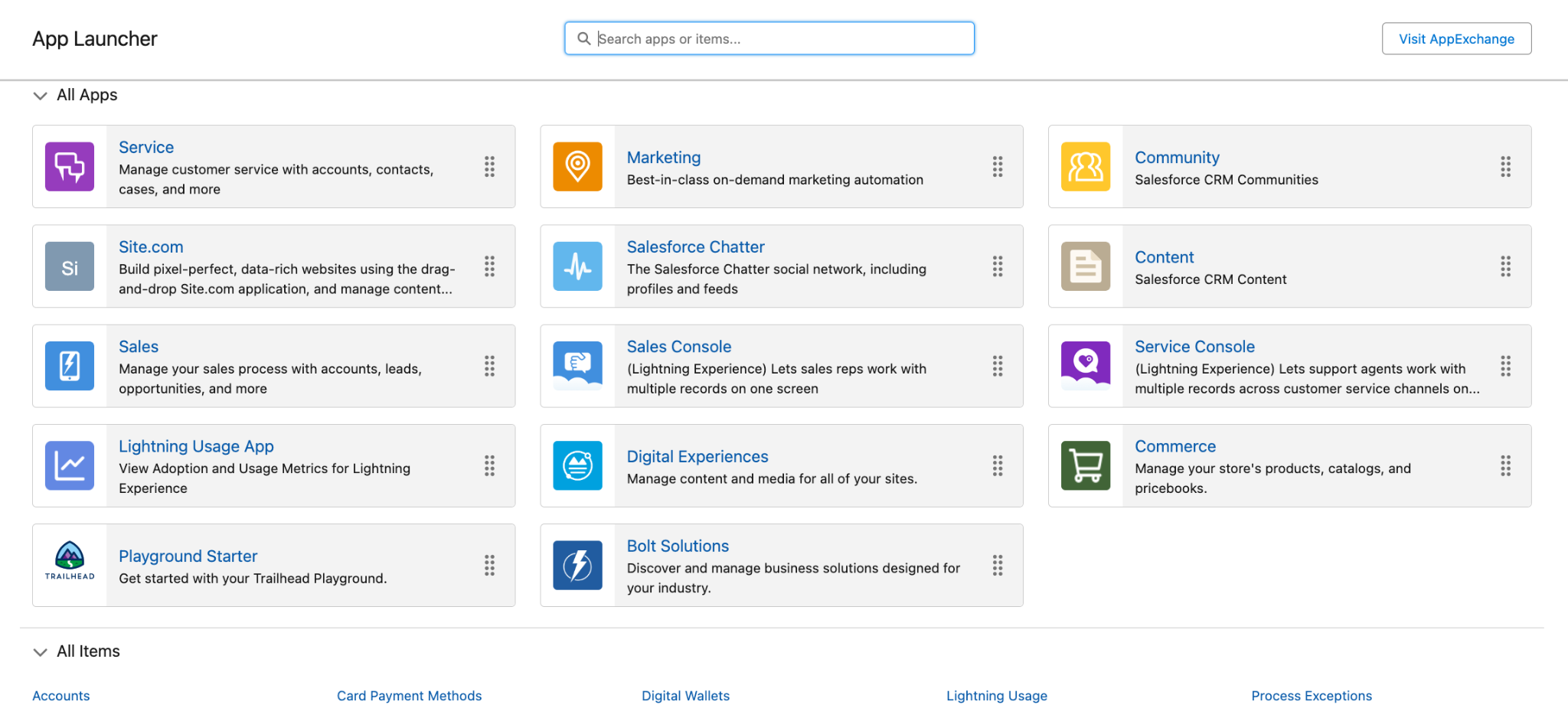Click drag handle on Site.com card
The image size is (1568, 708).
click(489, 266)
